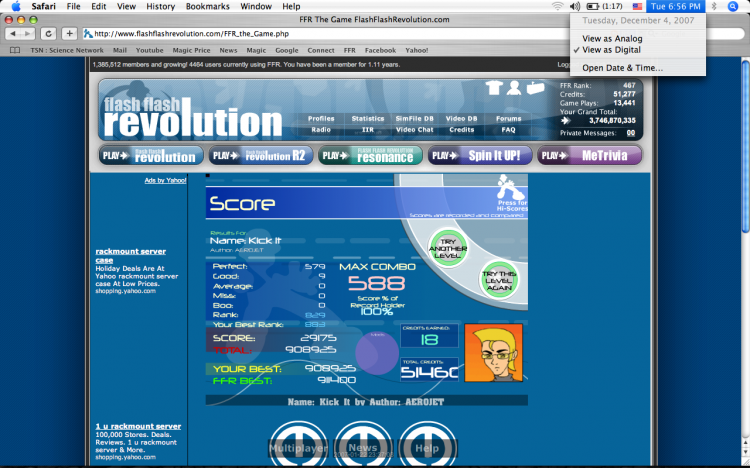Click the player avatar portrait
This screenshot has height=468, width=750.
[493, 353]
